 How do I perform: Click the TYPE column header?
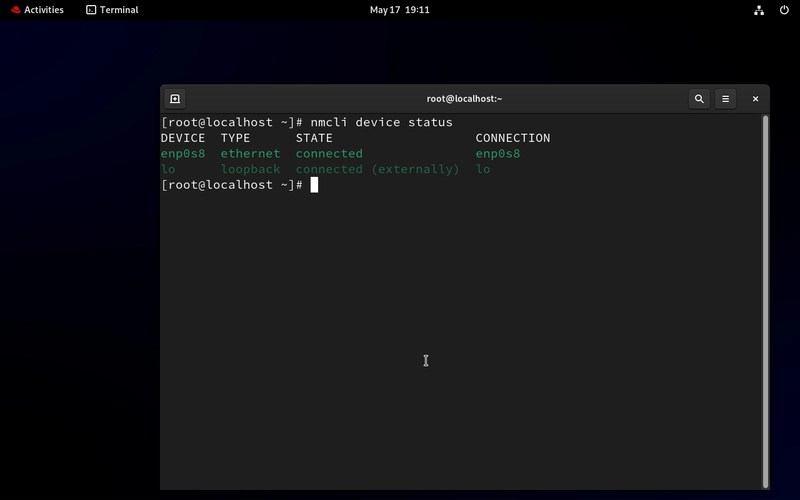[235, 138]
